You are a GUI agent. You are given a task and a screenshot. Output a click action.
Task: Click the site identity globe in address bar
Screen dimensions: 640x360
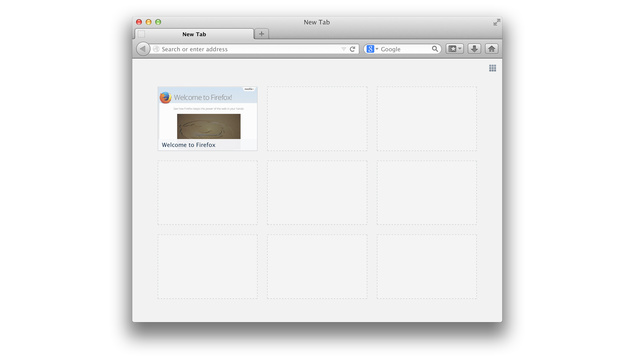pos(156,49)
